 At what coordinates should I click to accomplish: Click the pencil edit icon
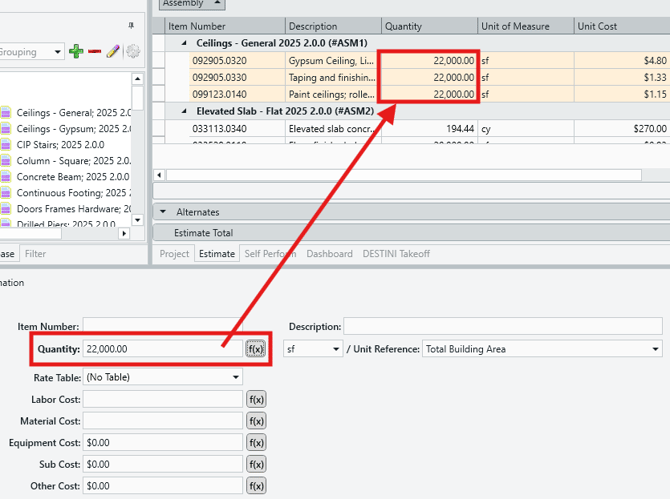(113, 51)
